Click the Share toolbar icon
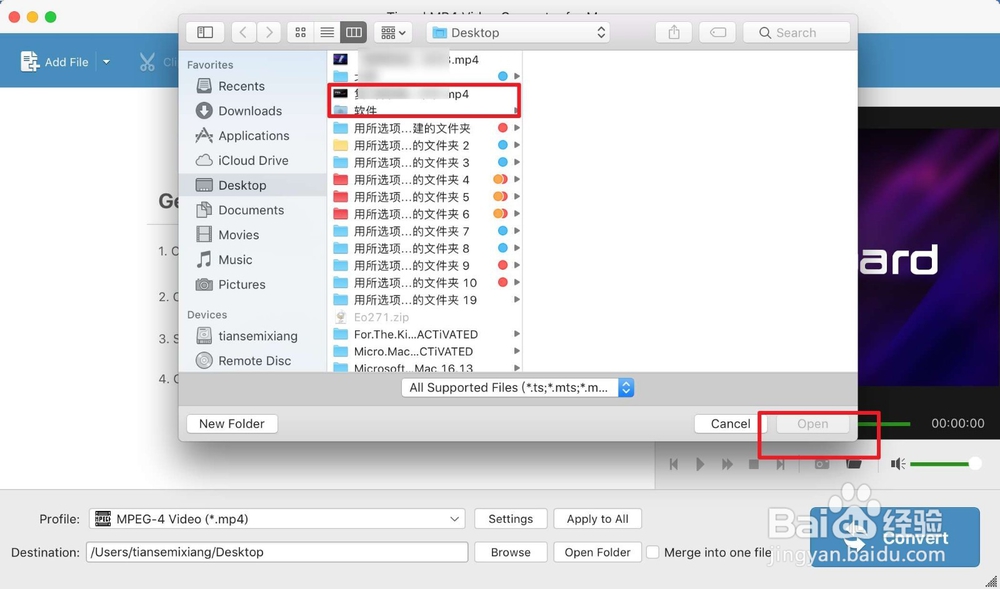This screenshot has width=1000, height=589. (673, 33)
